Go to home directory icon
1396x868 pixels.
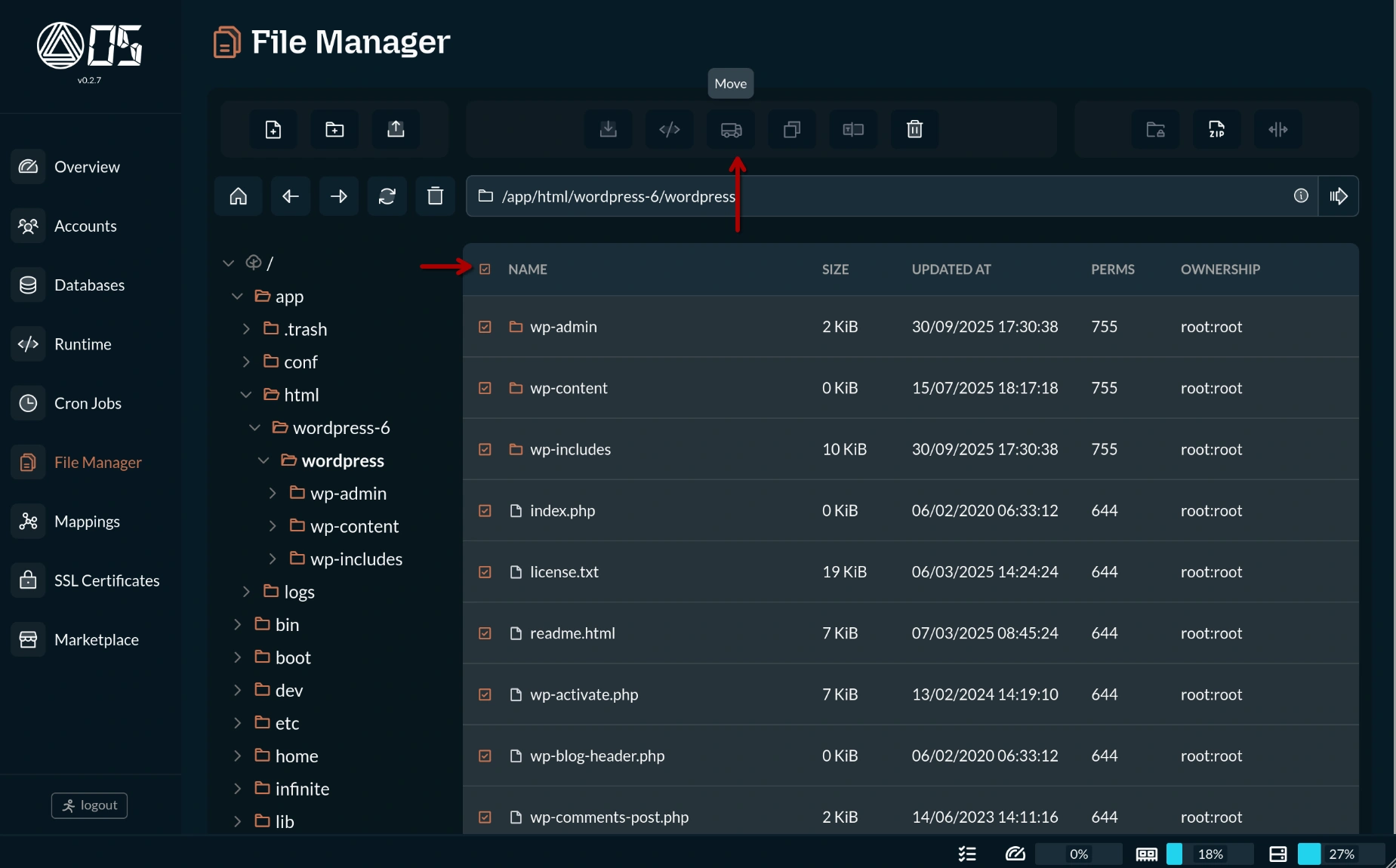coord(239,196)
